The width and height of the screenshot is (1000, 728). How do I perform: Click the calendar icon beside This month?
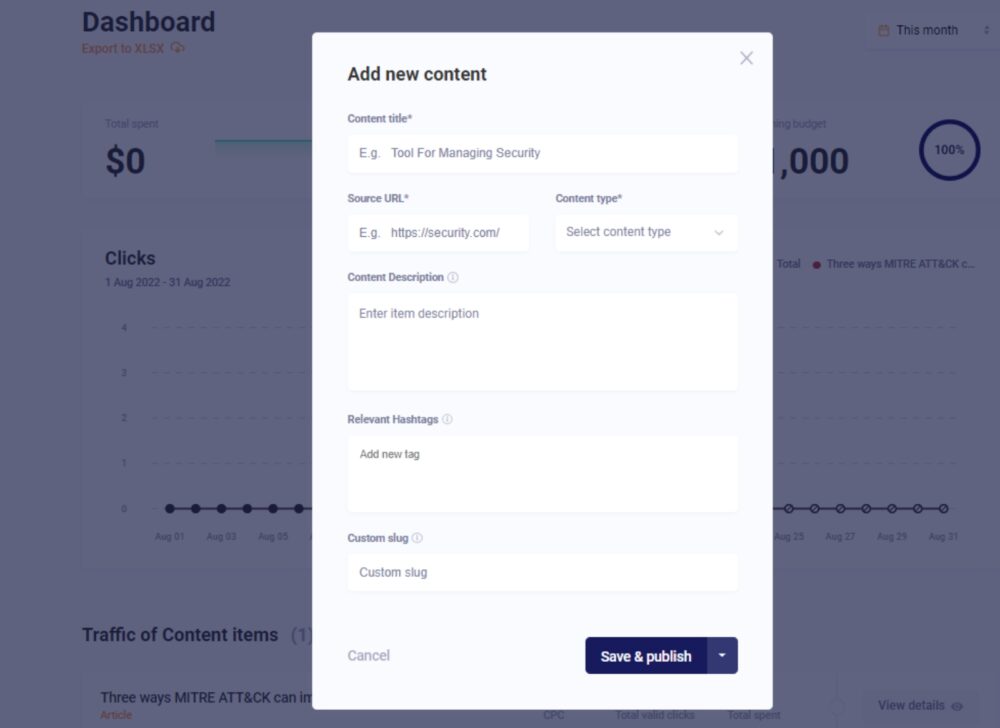click(x=883, y=31)
